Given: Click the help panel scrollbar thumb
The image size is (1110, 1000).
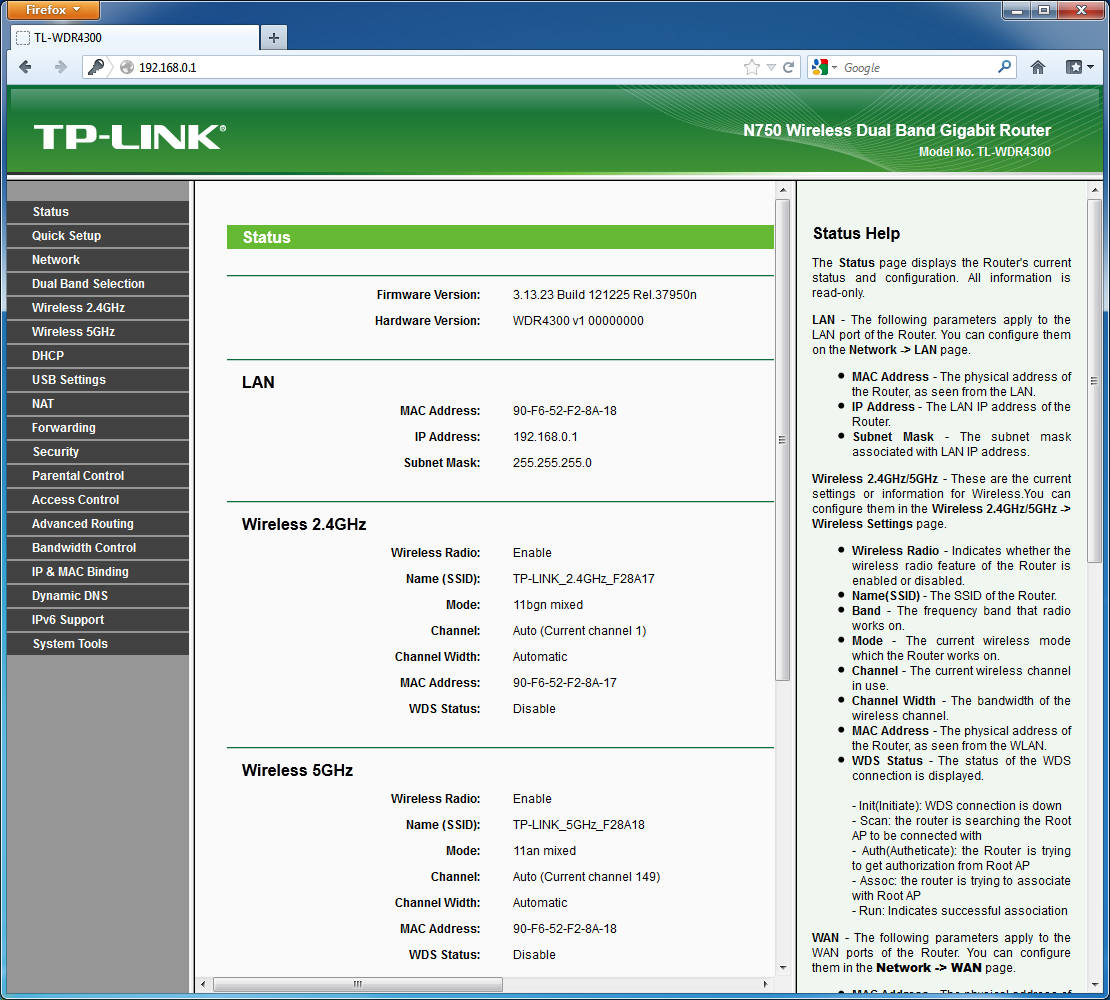Looking at the screenshot, I should 1094,381.
